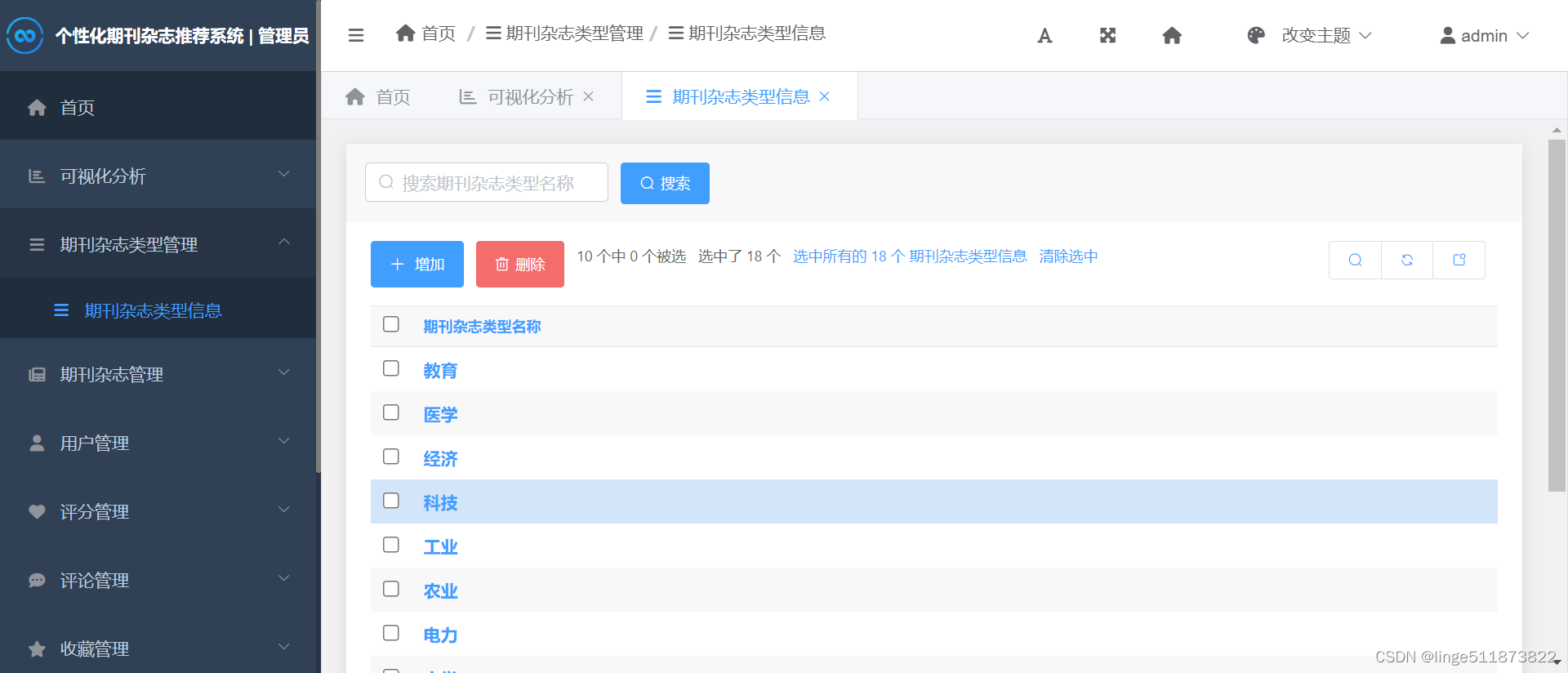Click sidebar person icon for 用户管理
Viewport: 1568px width, 673px height.
pos(37,443)
